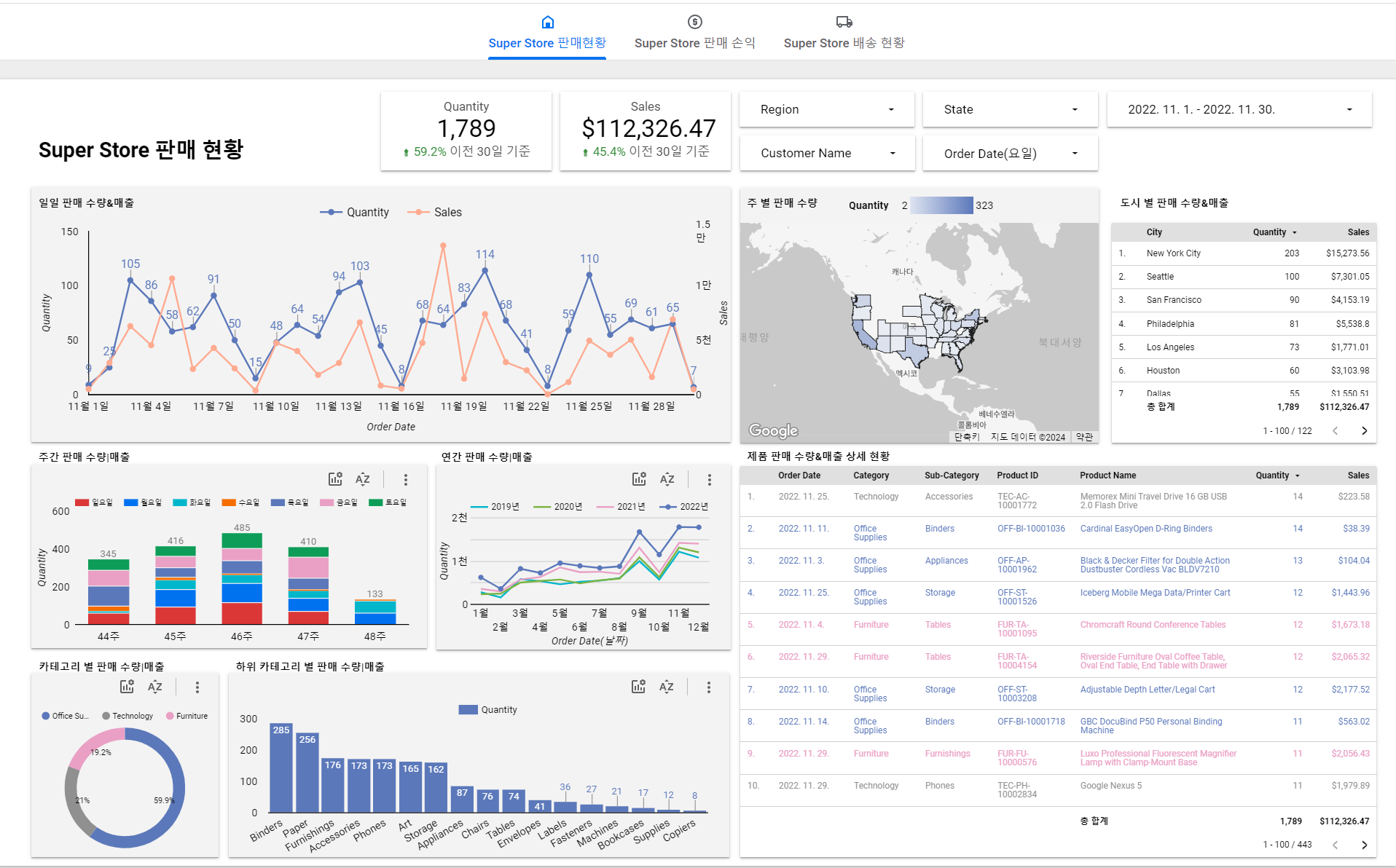Click the AZ sort icon in 연간 판매 chart
This screenshot has height=868, width=1396.
tap(667, 479)
